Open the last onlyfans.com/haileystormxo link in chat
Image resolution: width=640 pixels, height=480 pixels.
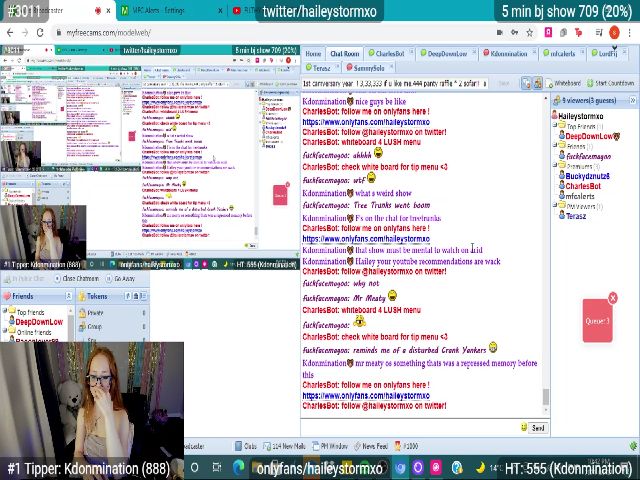click(x=366, y=396)
